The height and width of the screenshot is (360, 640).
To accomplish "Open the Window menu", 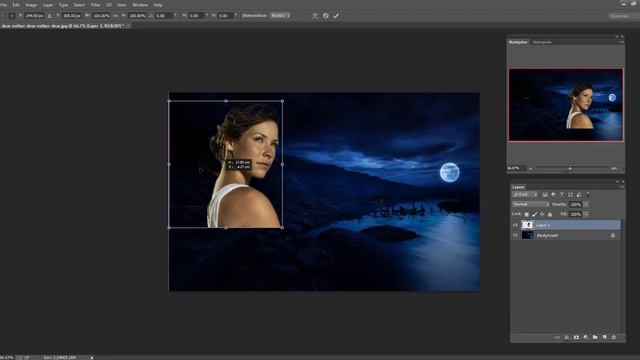I will (140, 5).
